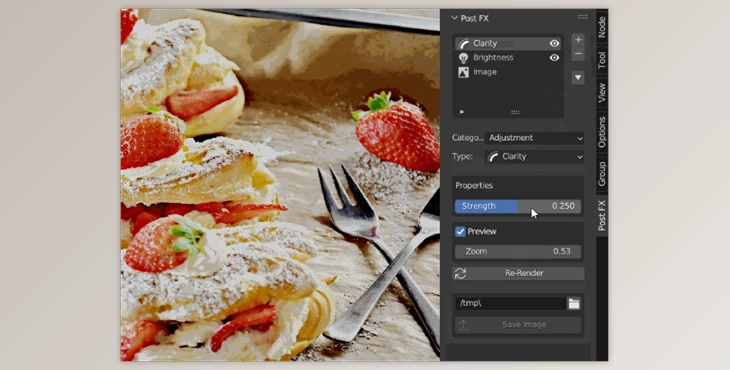Hide the Clarity effect with eye icon

(554, 44)
